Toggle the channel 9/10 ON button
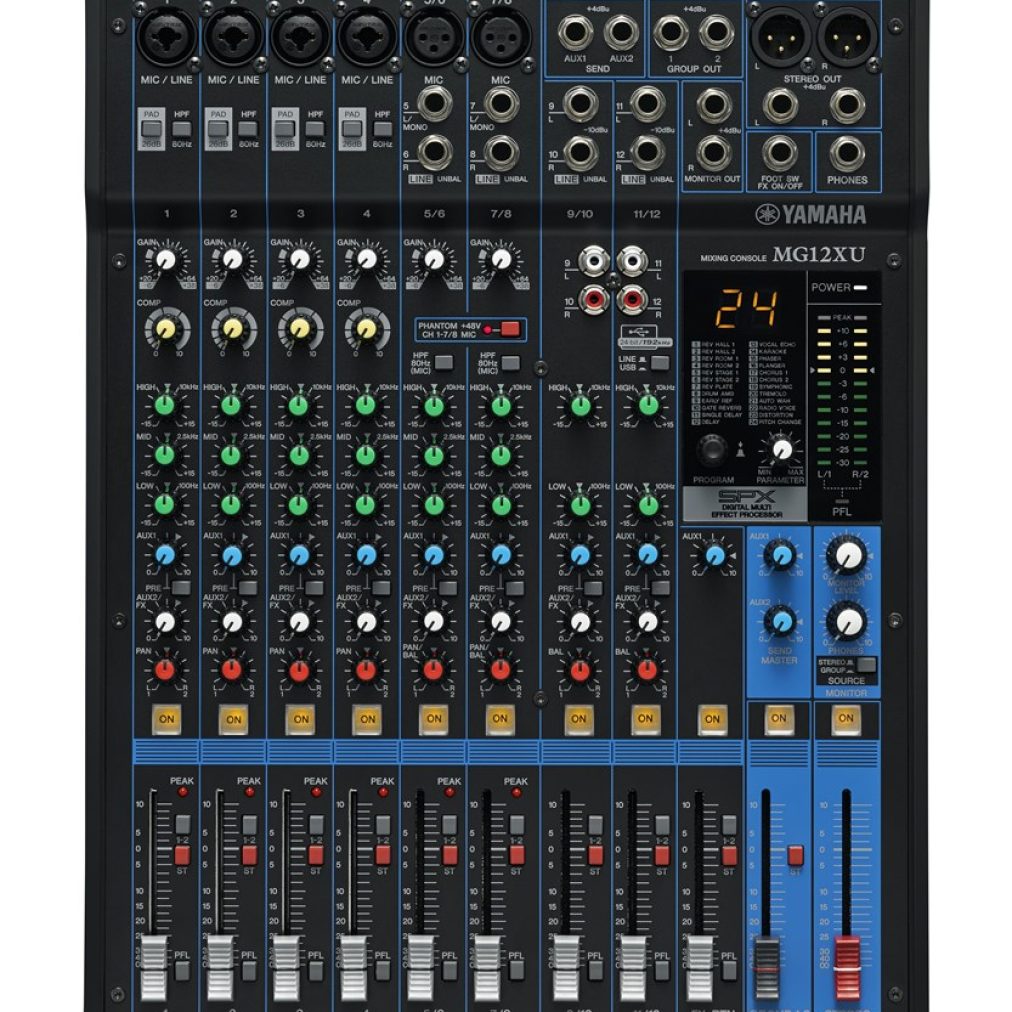This screenshot has width=1012, height=1012. click(x=579, y=718)
